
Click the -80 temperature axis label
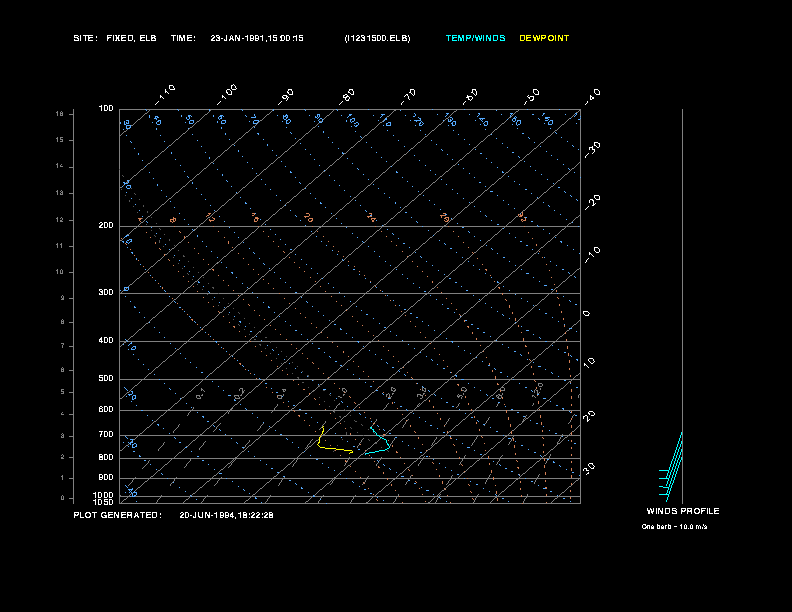347,97
